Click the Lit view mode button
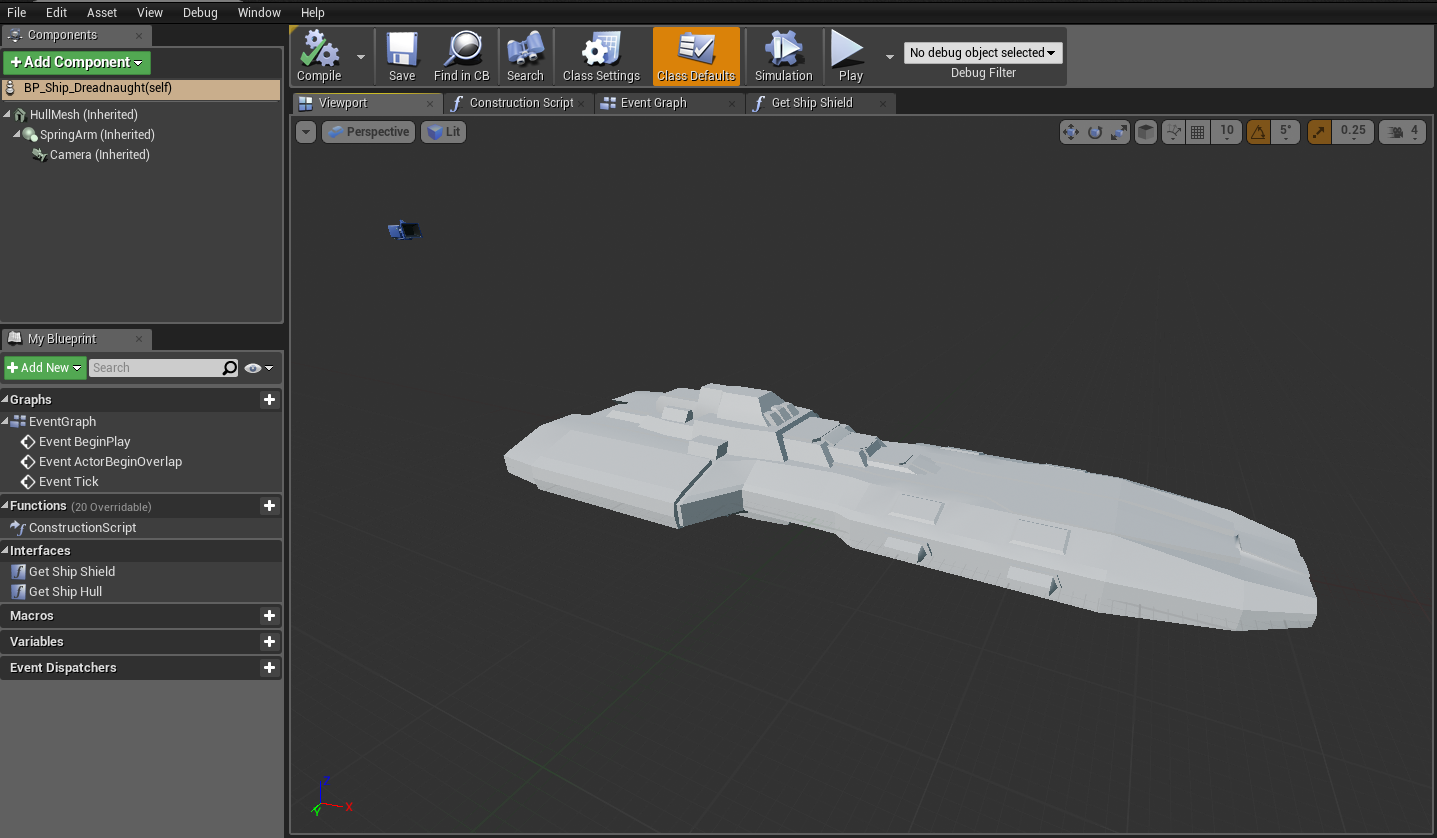This screenshot has width=1437, height=838. (x=444, y=132)
